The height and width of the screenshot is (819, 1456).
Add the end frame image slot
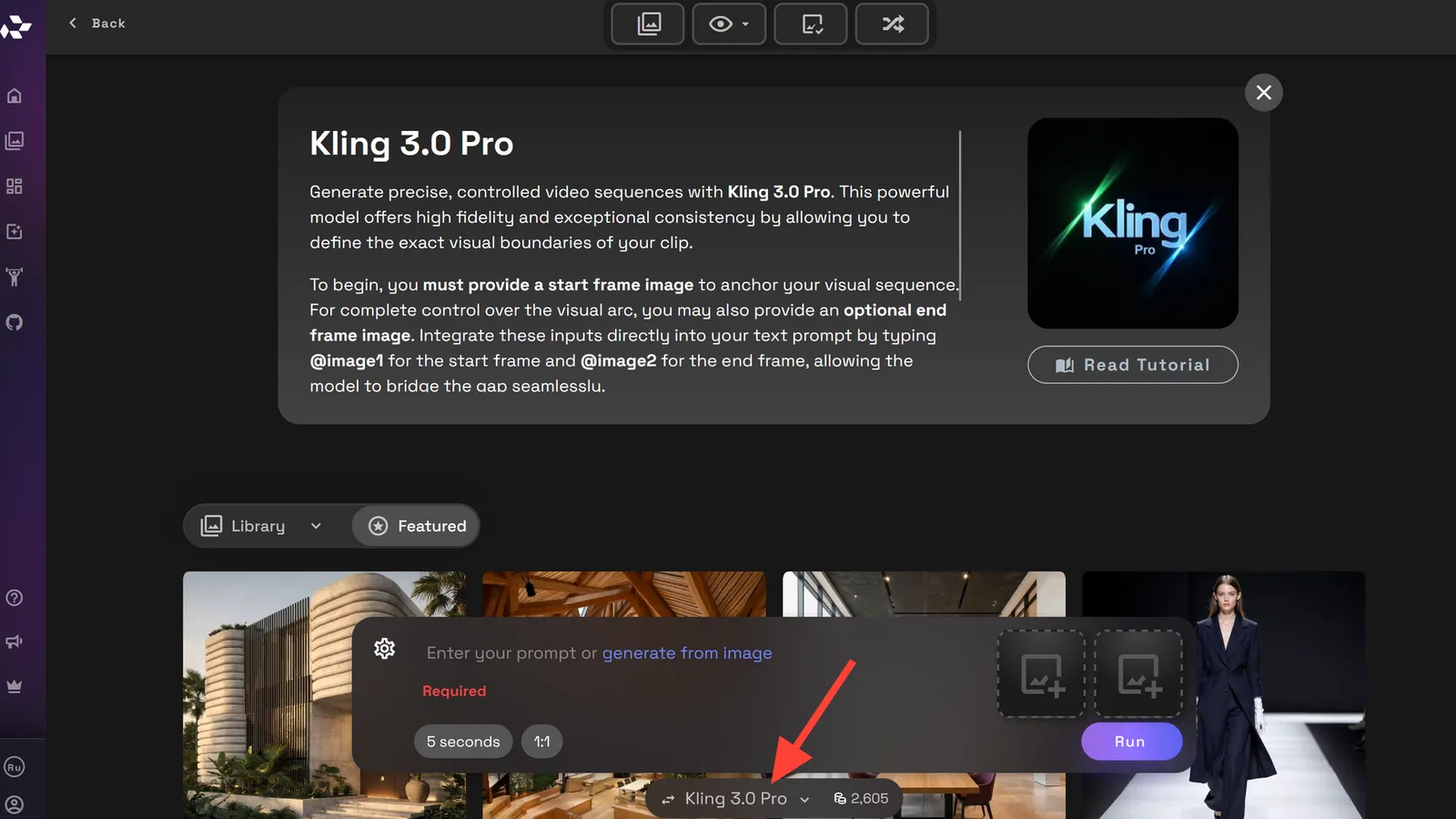pos(1138,674)
